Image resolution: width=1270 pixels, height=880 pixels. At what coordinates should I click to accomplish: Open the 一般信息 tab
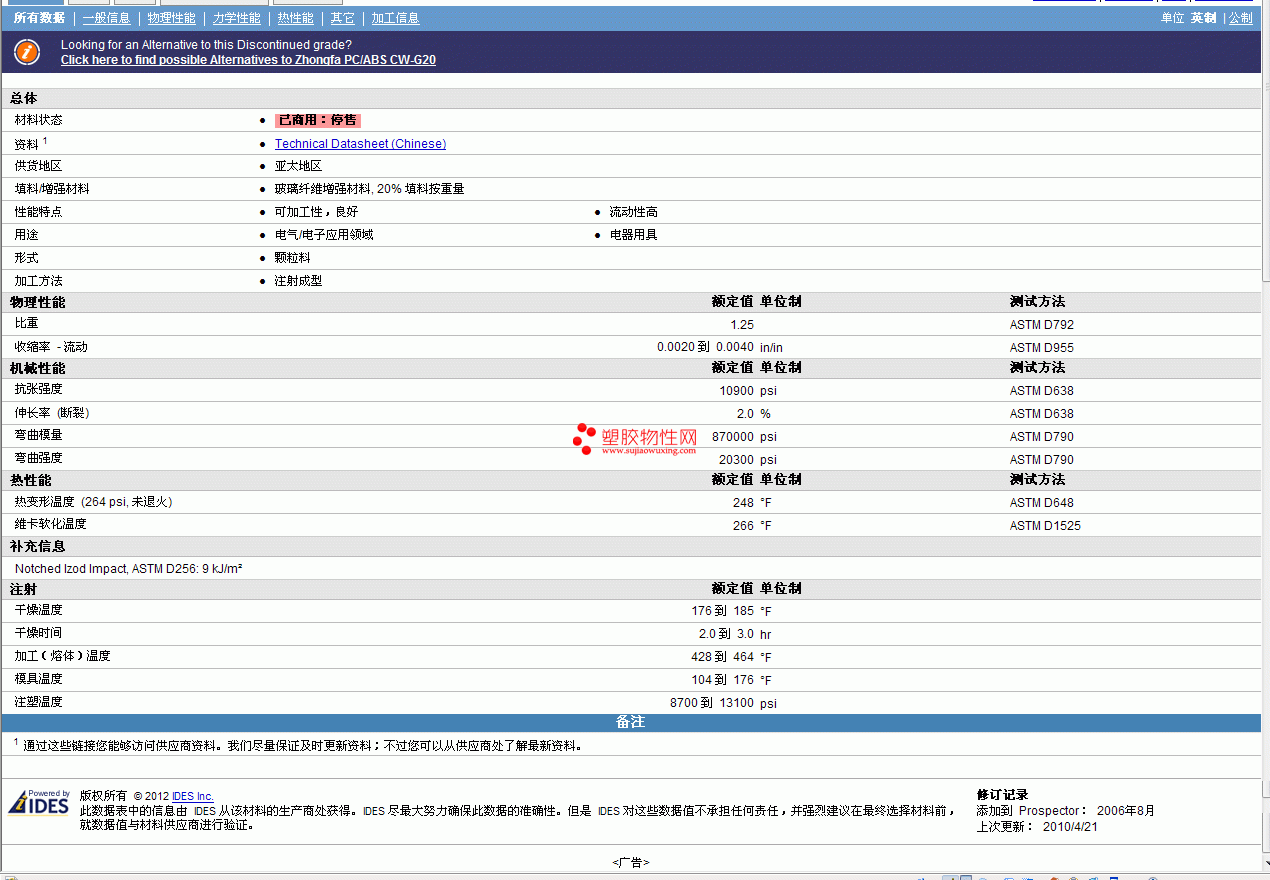coord(106,18)
